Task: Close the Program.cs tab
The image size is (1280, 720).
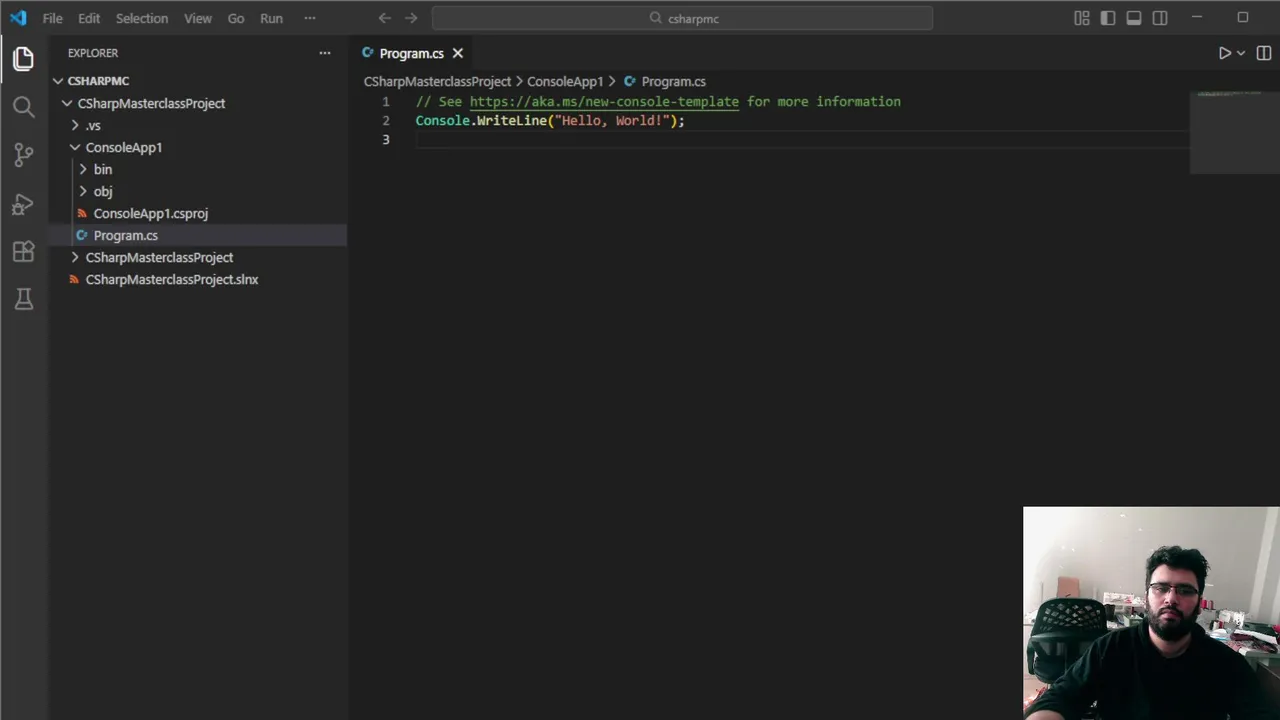Action: click(x=458, y=53)
